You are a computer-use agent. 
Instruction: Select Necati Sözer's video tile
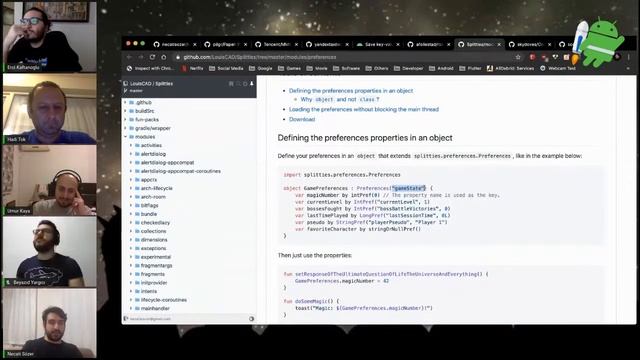click(x=50, y=323)
